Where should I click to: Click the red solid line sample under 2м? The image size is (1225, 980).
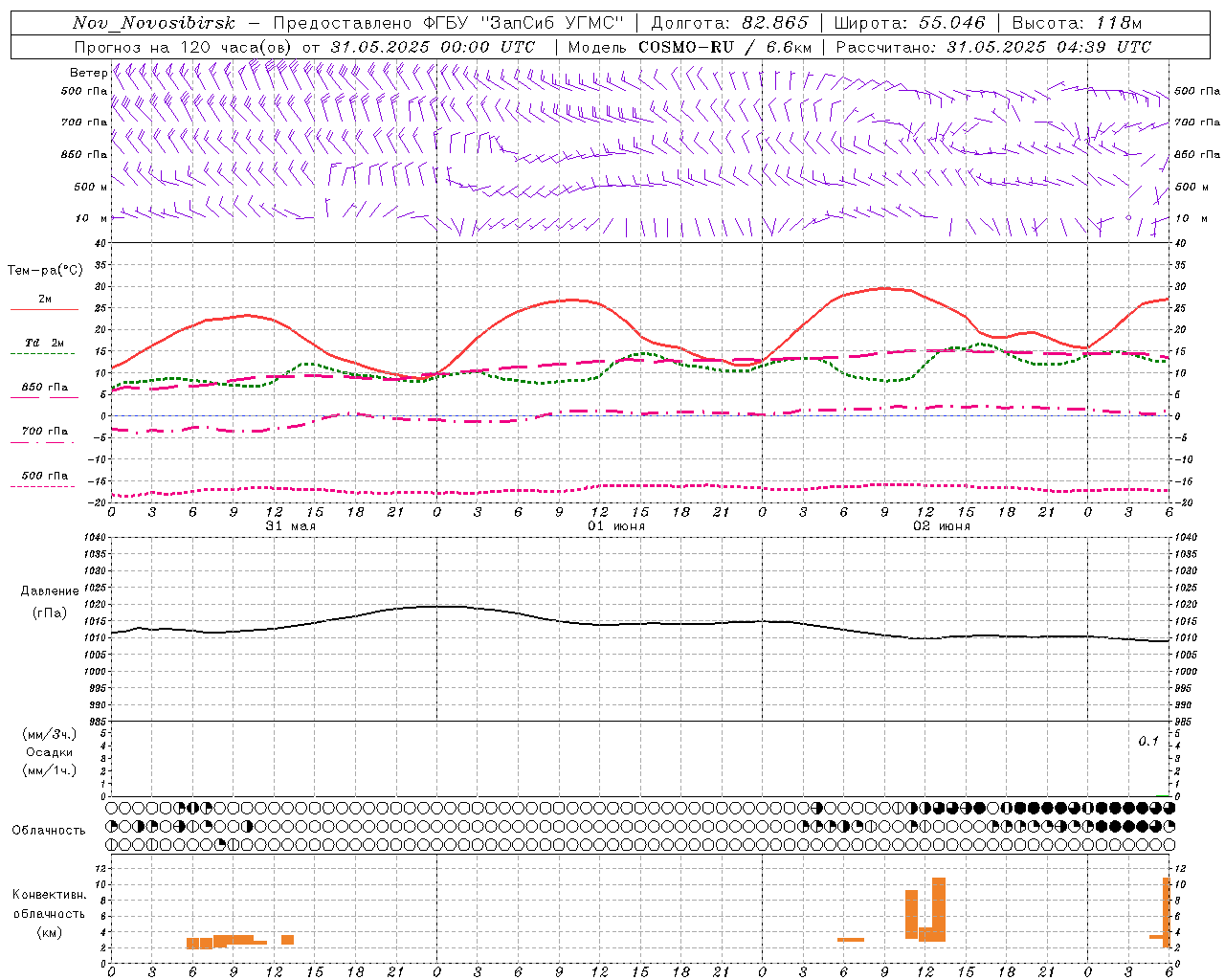pos(44,310)
